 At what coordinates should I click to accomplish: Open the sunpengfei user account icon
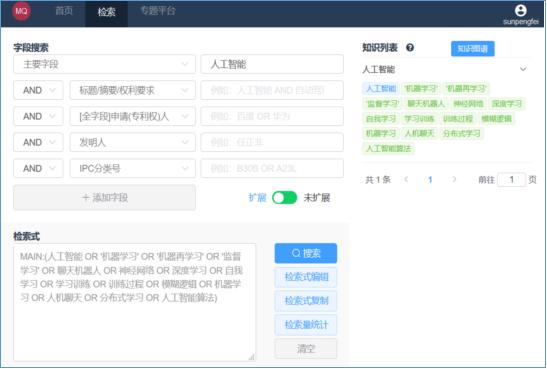click(x=520, y=10)
